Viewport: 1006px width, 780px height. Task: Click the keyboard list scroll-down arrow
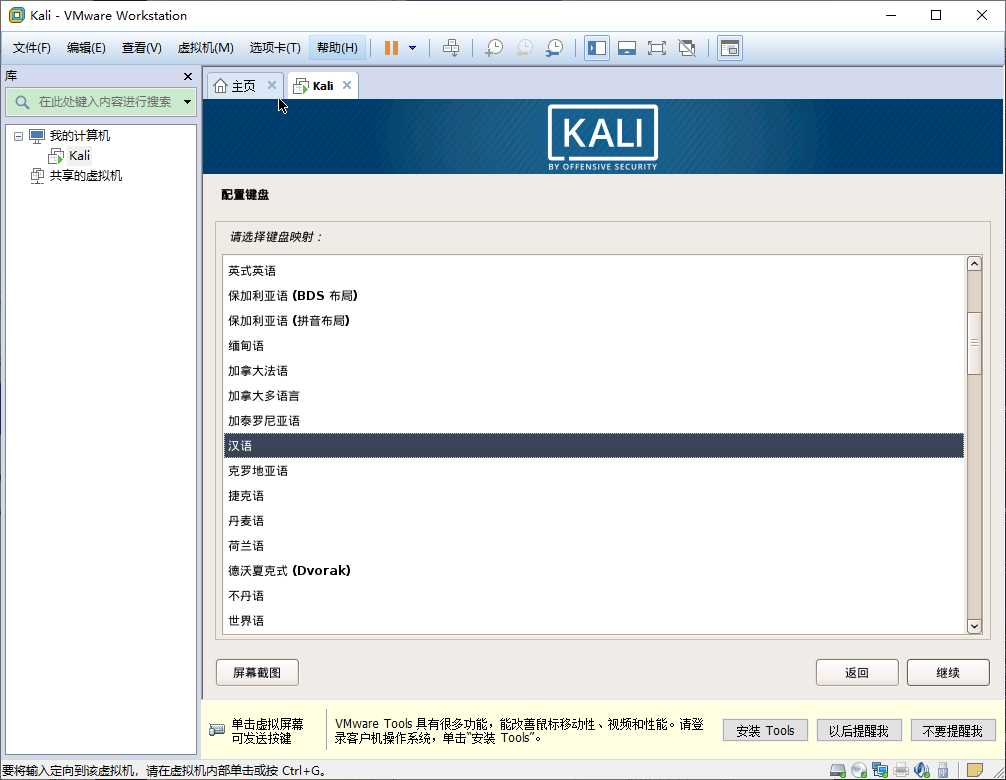point(974,626)
